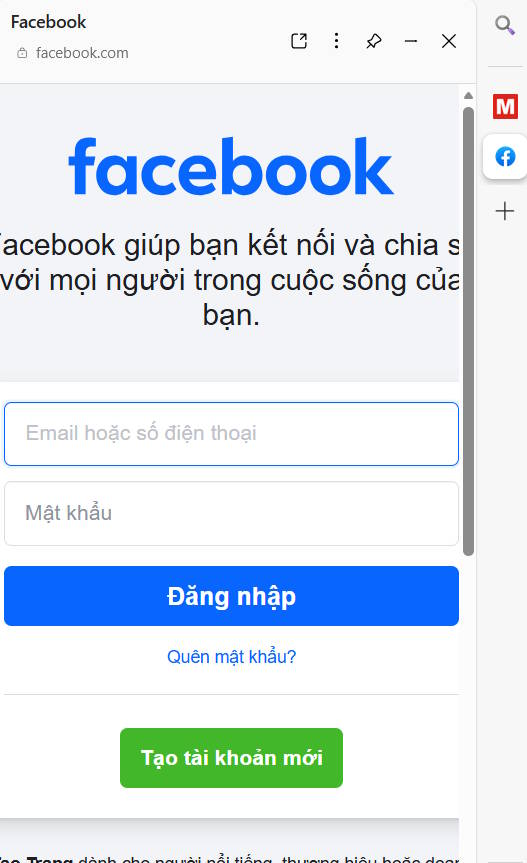The width and height of the screenshot is (527, 863).
Task: Open the three-dot more options menu
Action: (336, 41)
